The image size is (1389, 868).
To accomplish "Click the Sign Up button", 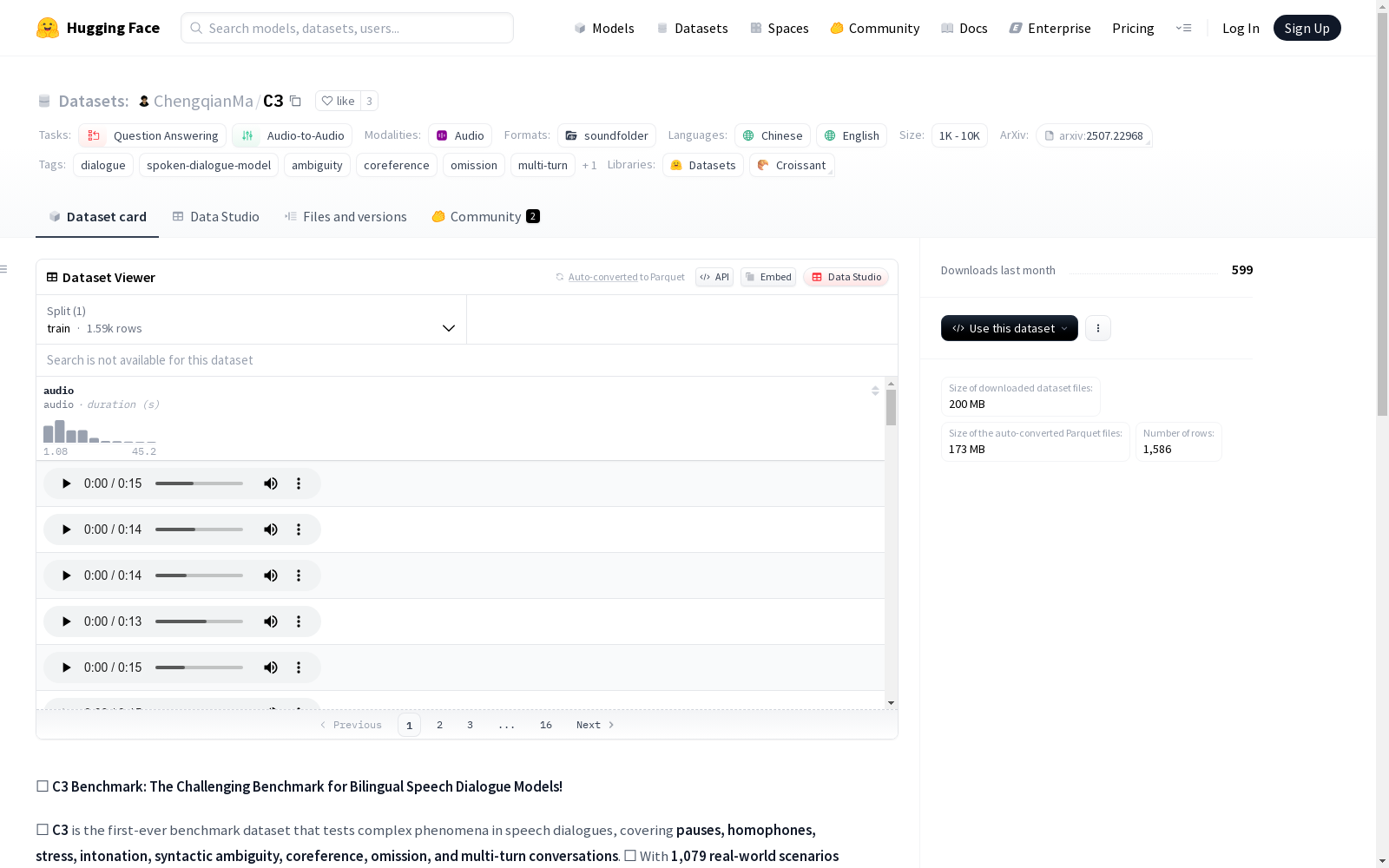I will tap(1307, 28).
